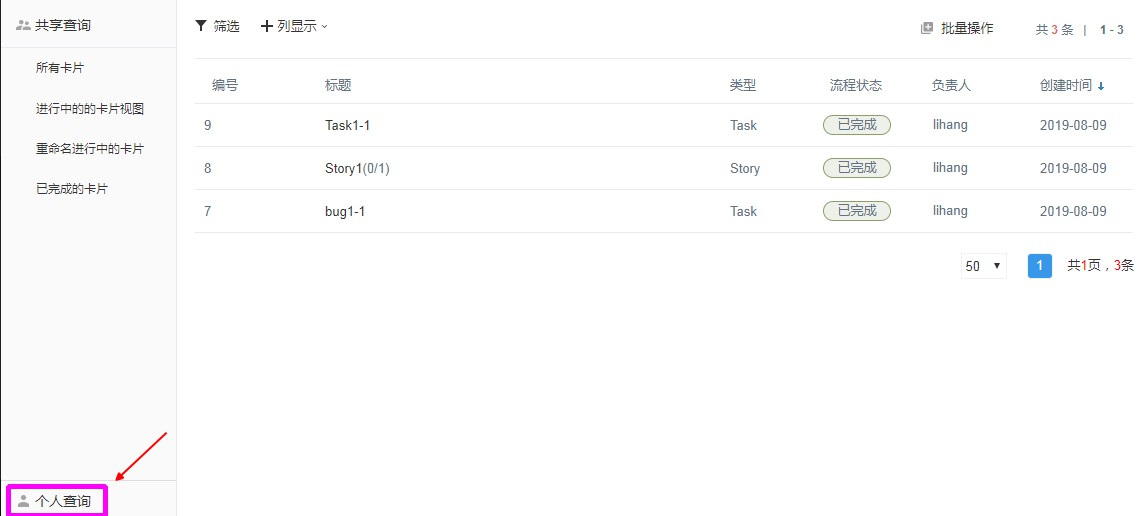1144x516 pixels.
Task: Select 所有卡片 in the sidebar
Action: [60, 68]
